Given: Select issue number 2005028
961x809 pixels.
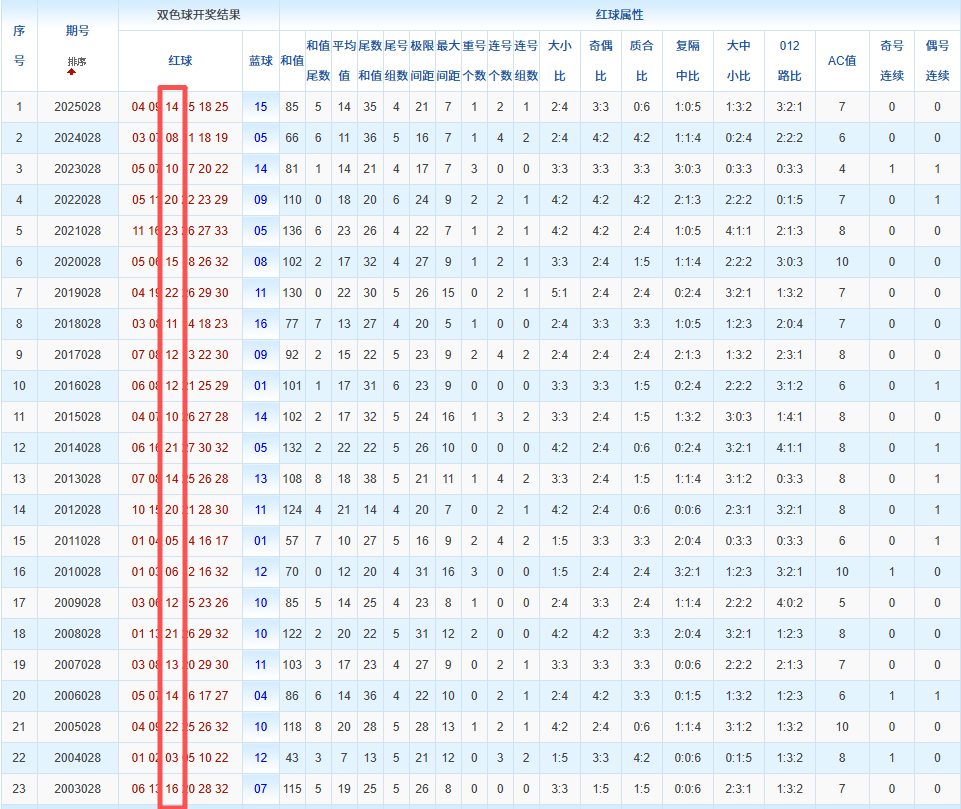Looking at the screenshot, I should point(77,727).
